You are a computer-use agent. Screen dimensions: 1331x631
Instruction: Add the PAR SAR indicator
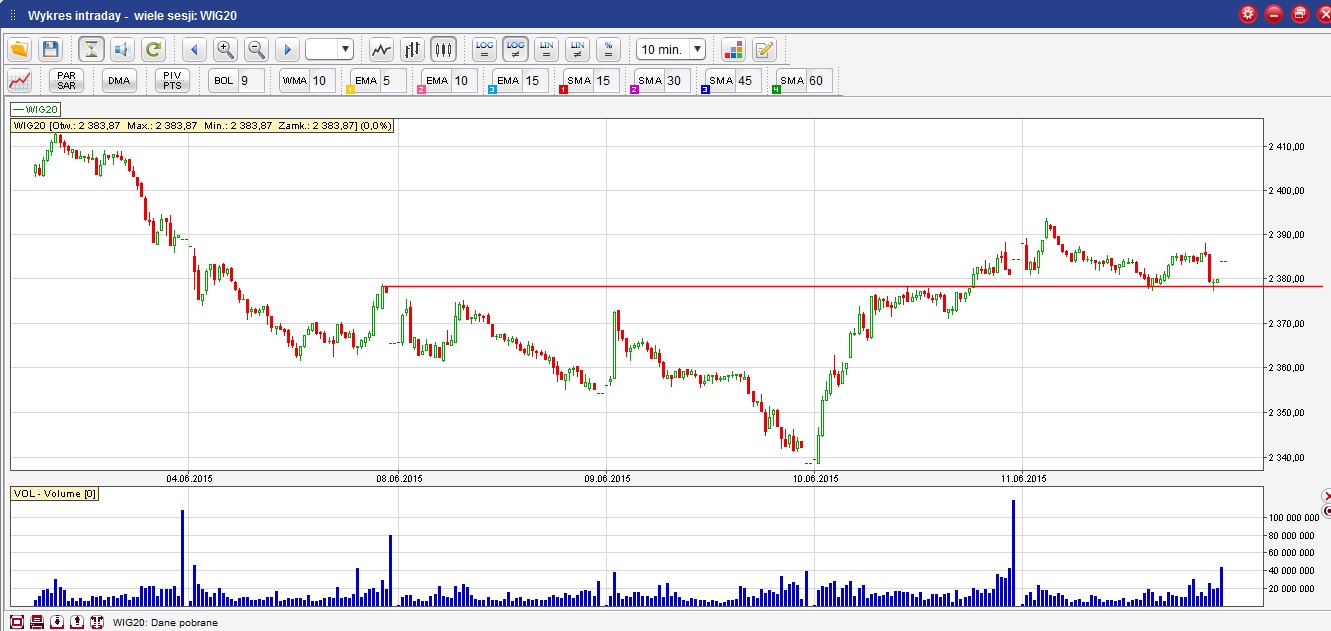point(66,81)
